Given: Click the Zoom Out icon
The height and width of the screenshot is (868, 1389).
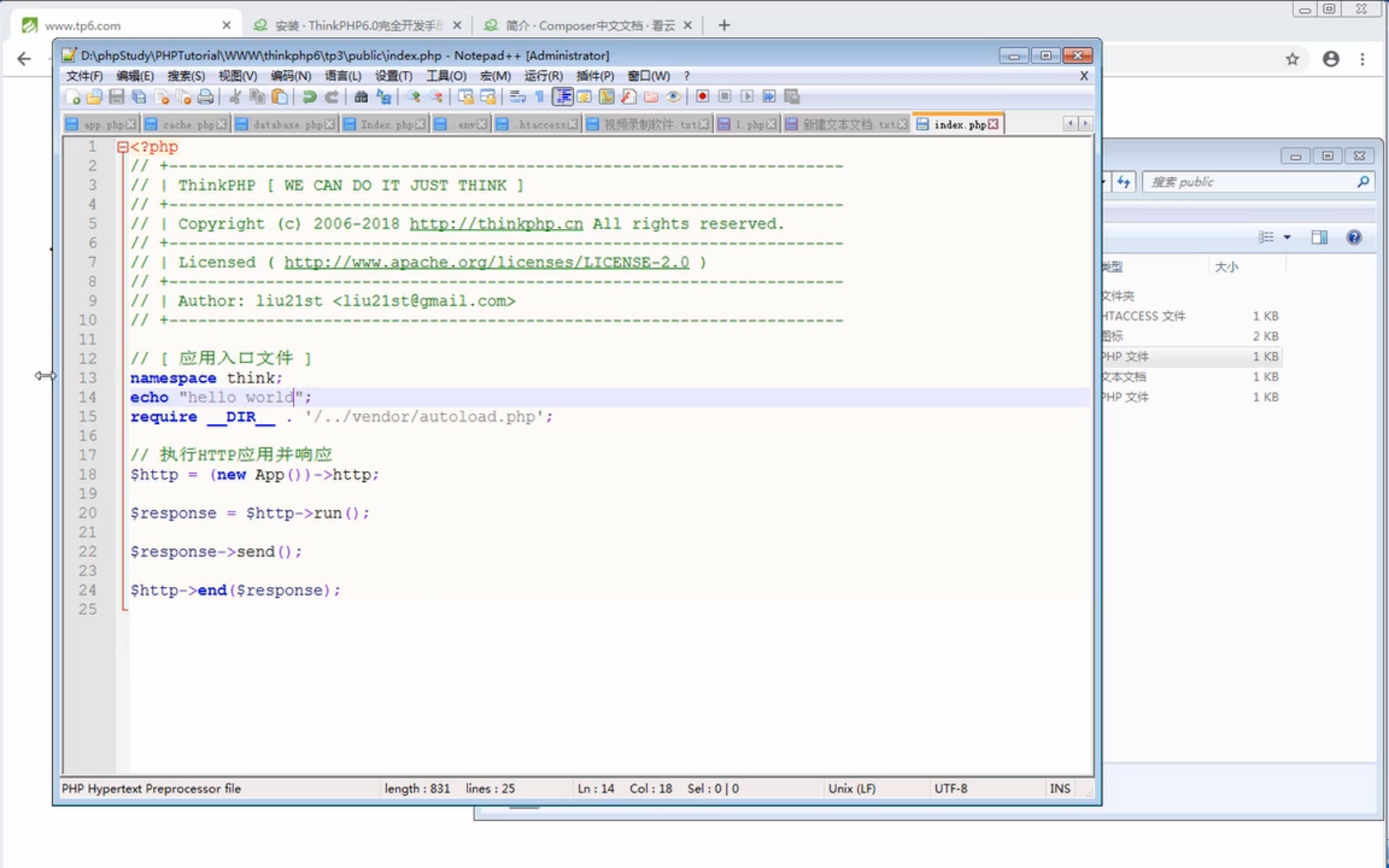Looking at the screenshot, I should pyautogui.click(x=436, y=97).
